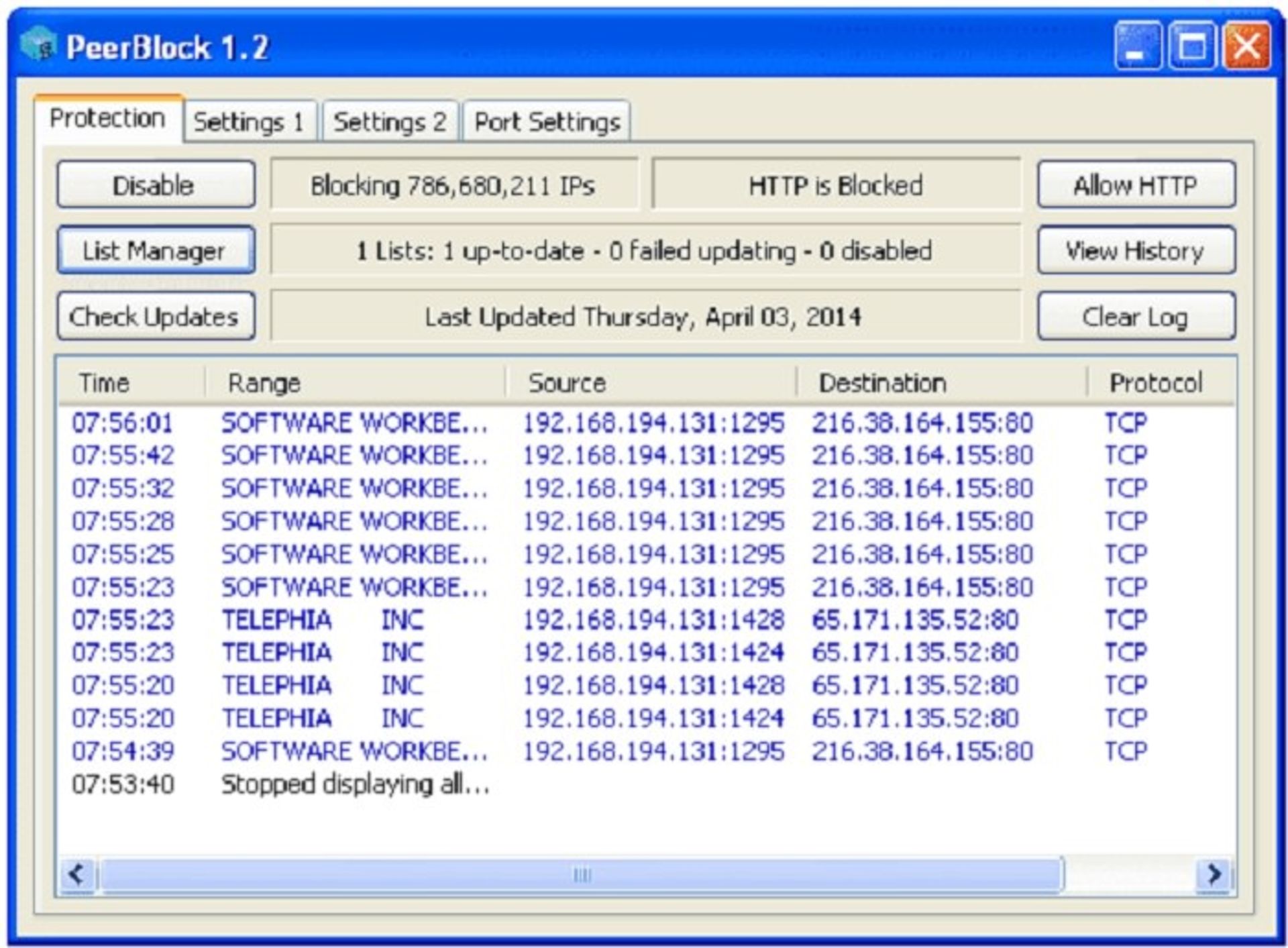Viewport: 1288px width, 948px height.
Task: Click the 1 Lists up-to-date status text
Action: coord(644,251)
